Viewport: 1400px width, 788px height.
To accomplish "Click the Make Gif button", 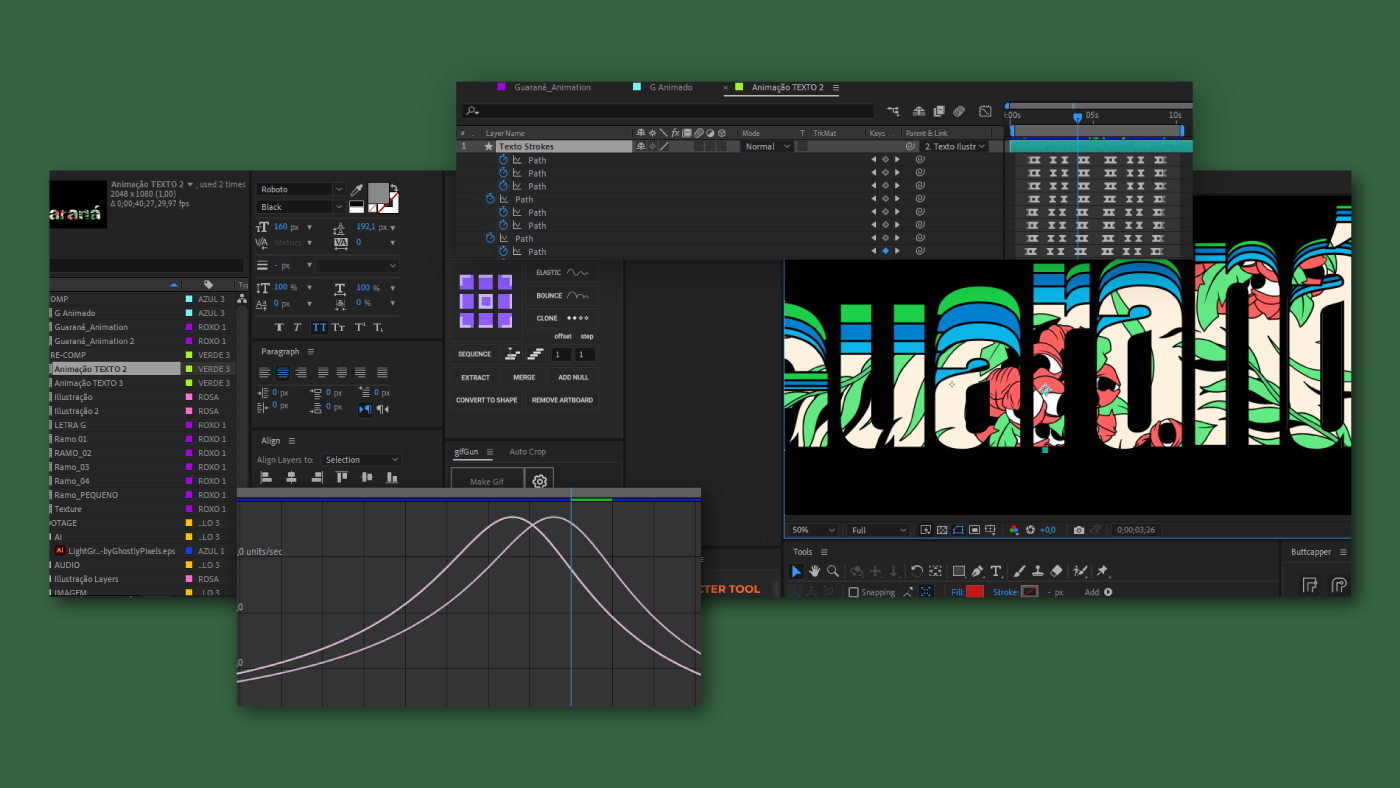I will tap(487, 481).
